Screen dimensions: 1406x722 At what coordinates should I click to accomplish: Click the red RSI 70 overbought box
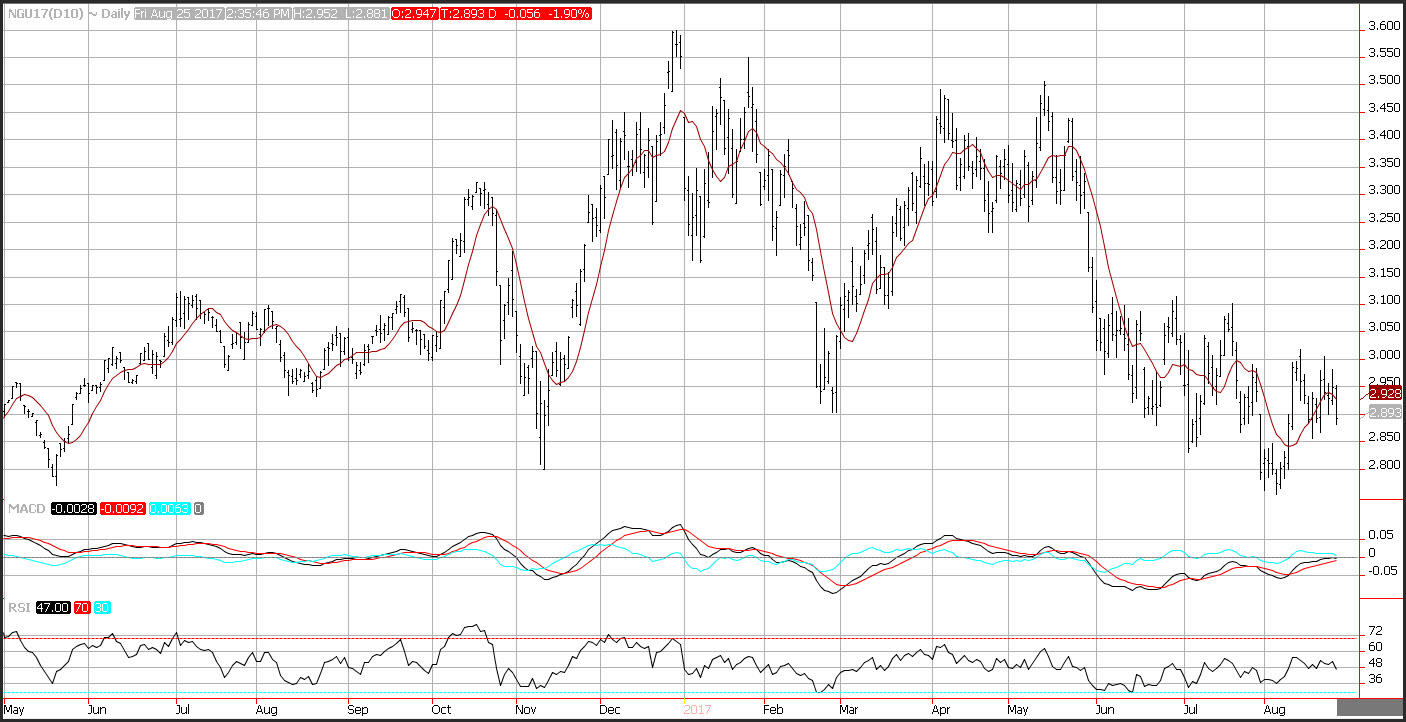(82, 607)
